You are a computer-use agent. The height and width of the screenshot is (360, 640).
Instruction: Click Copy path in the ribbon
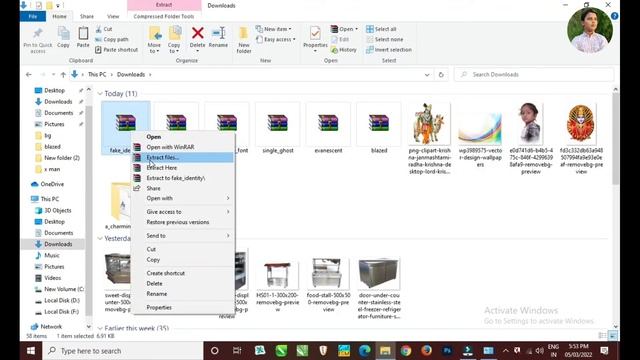pyautogui.click(x=112, y=40)
